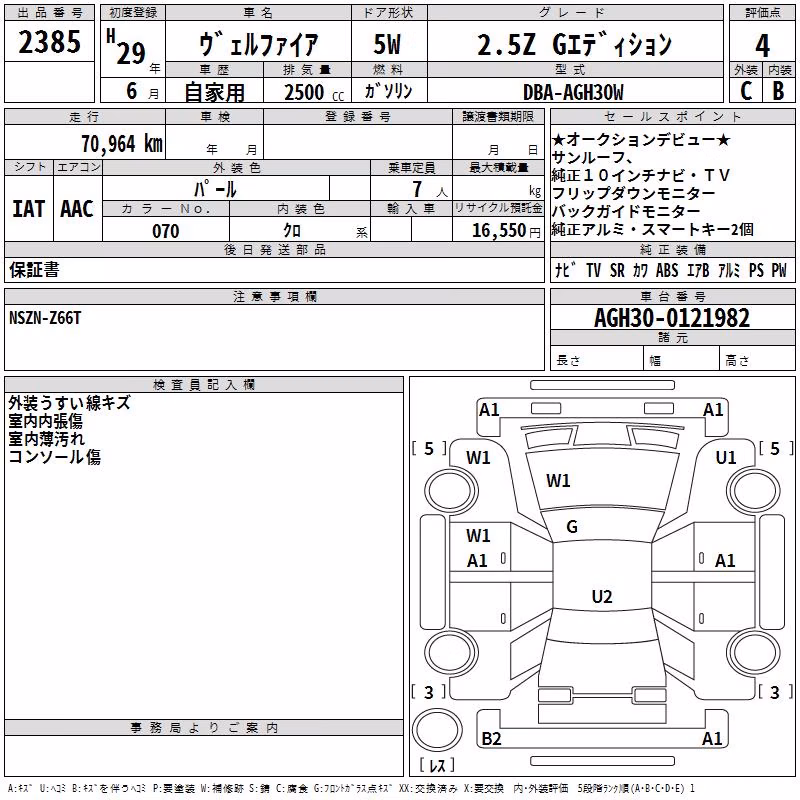This screenshot has height=800, width=800.
Task: Click the 後日発送部品 header
Action: tap(275, 249)
